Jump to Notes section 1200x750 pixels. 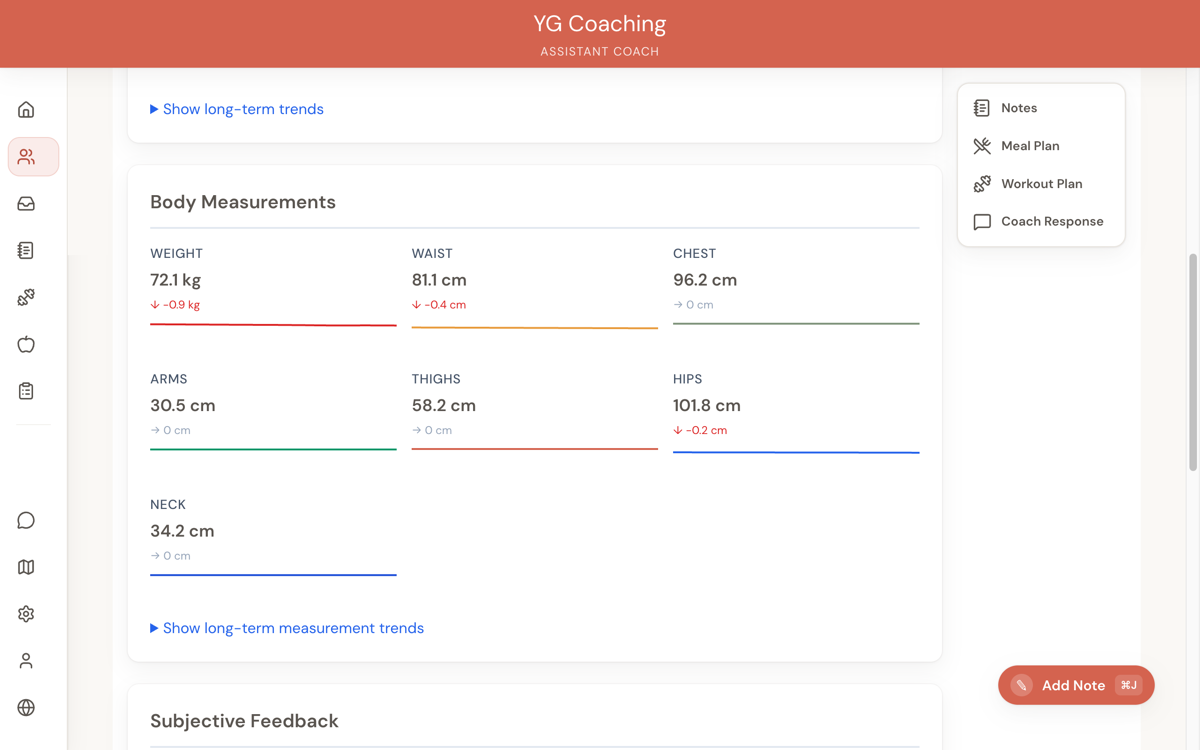pos(1018,108)
